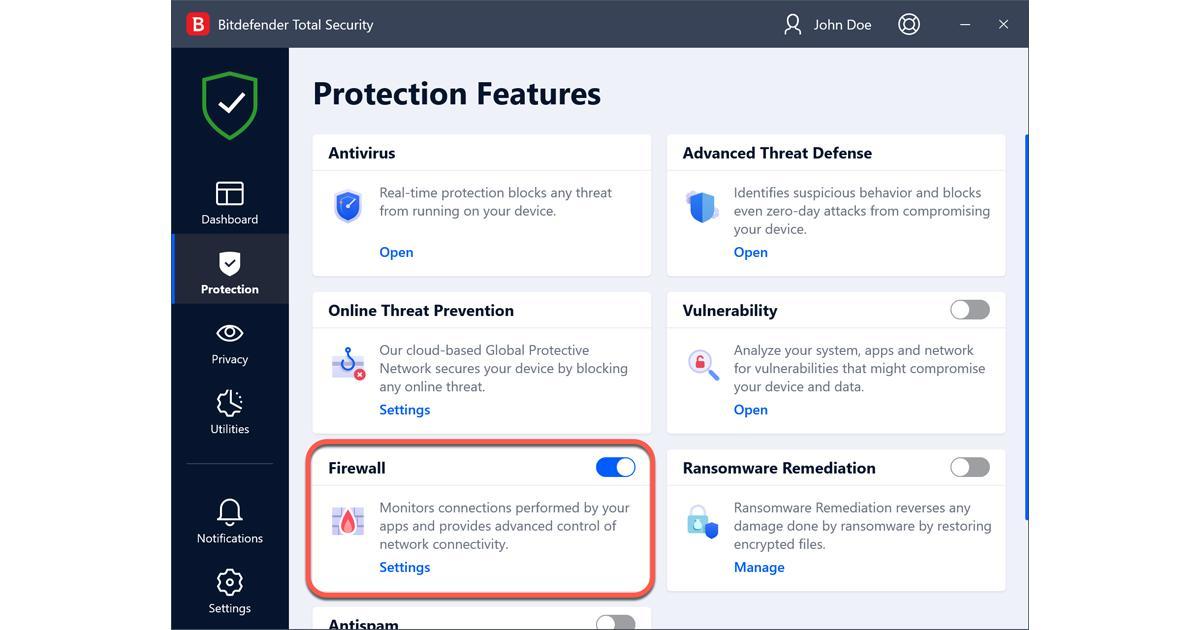Enable the Ransomware Remediation toggle
The width and height of the screenshot is (1200, 630).
[x=970, y=467]
